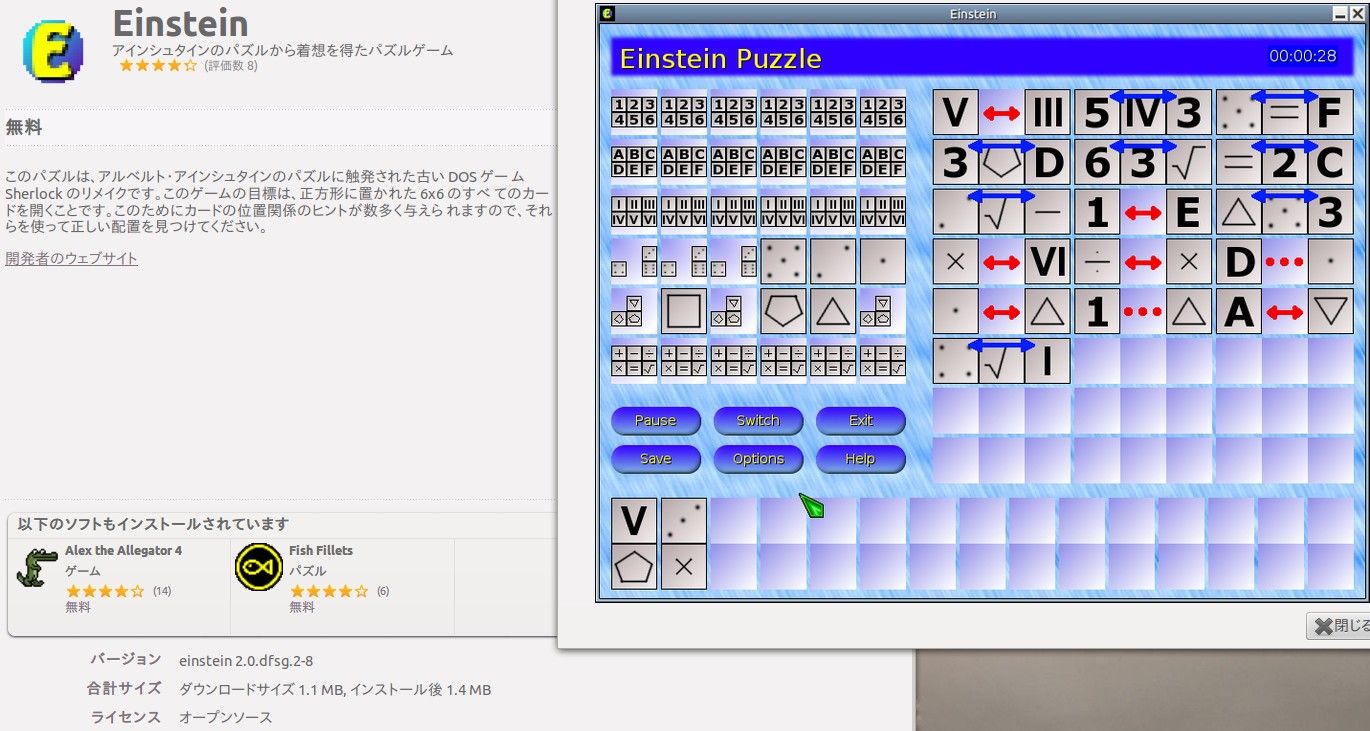Click the 5 tile in the 5, IV, 3 hint
1370x731 pixels.
tap(1098, 112)
